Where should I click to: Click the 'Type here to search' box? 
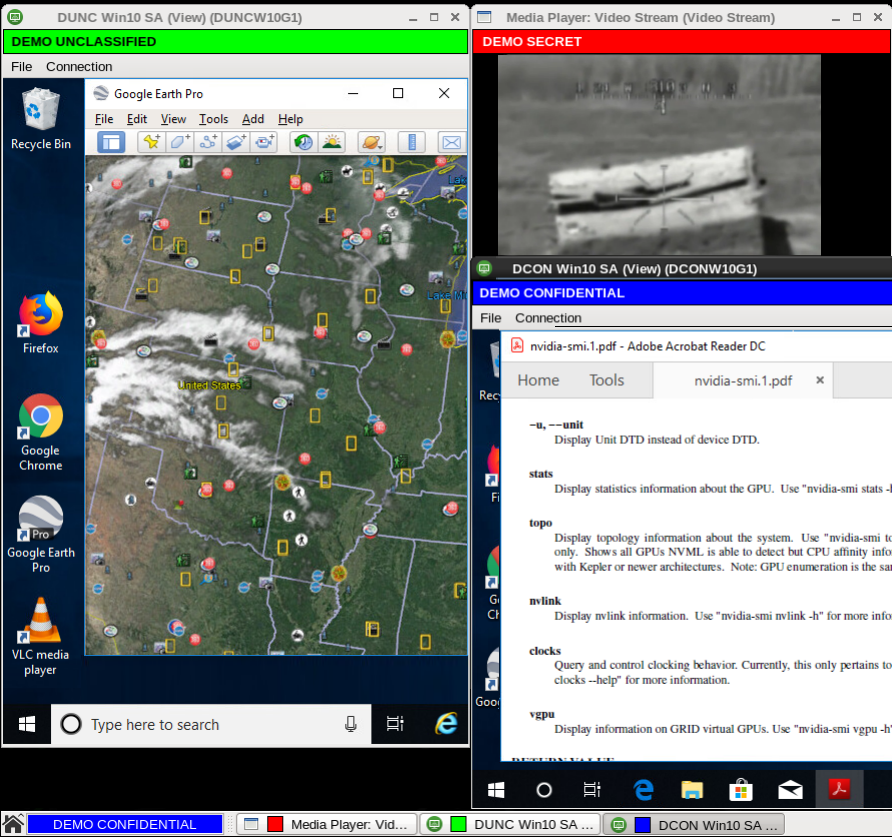211,724
